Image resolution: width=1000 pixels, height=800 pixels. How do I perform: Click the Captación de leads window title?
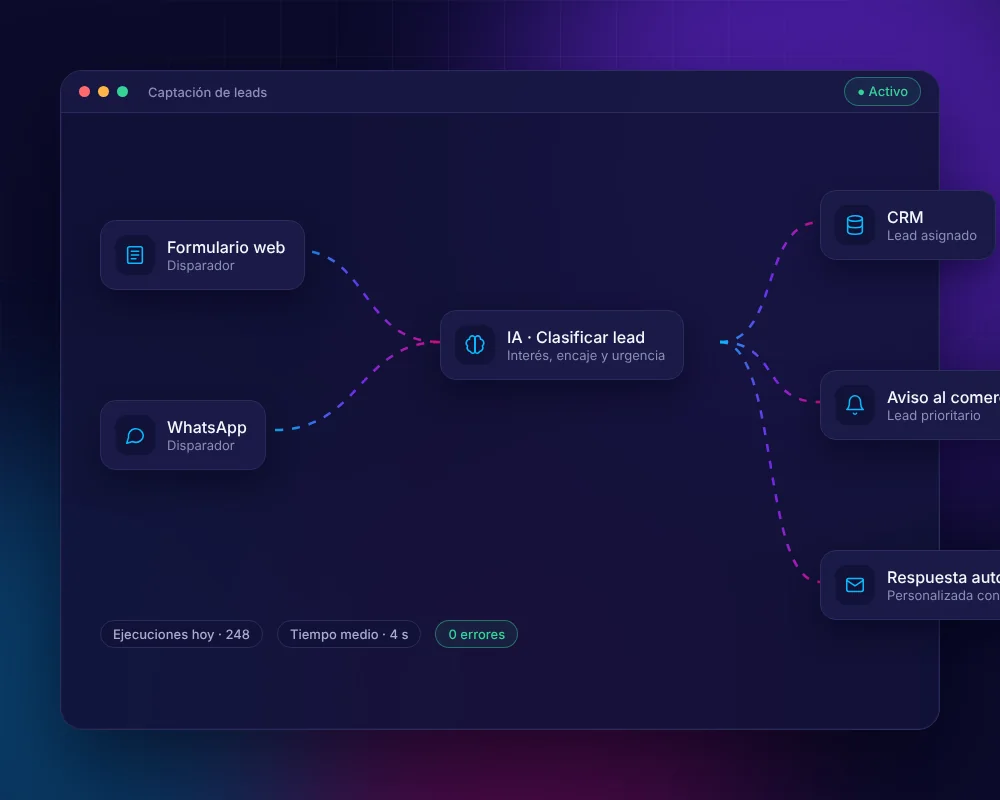[207, 93]
